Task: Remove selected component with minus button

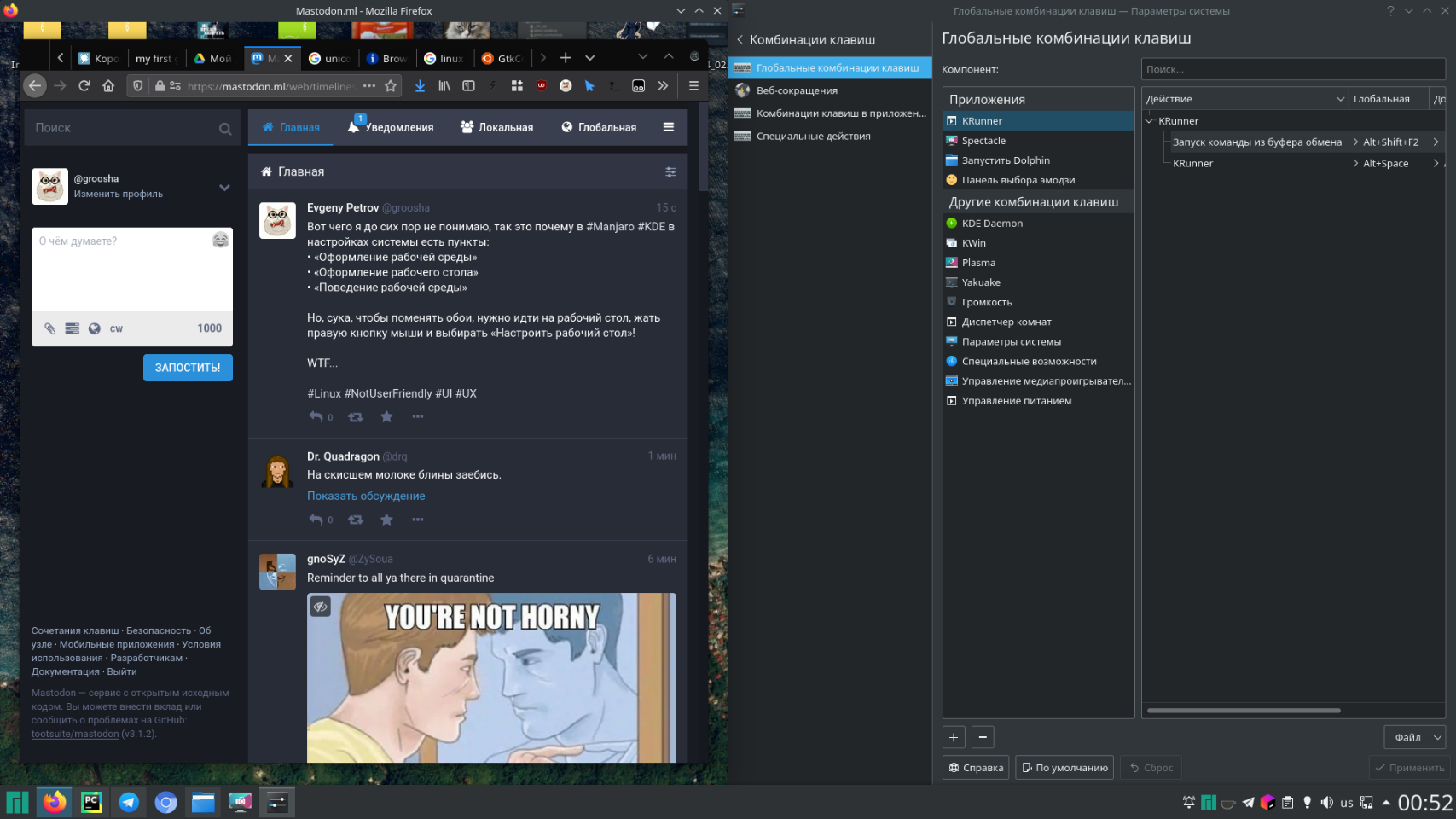Action: point(983,737)
